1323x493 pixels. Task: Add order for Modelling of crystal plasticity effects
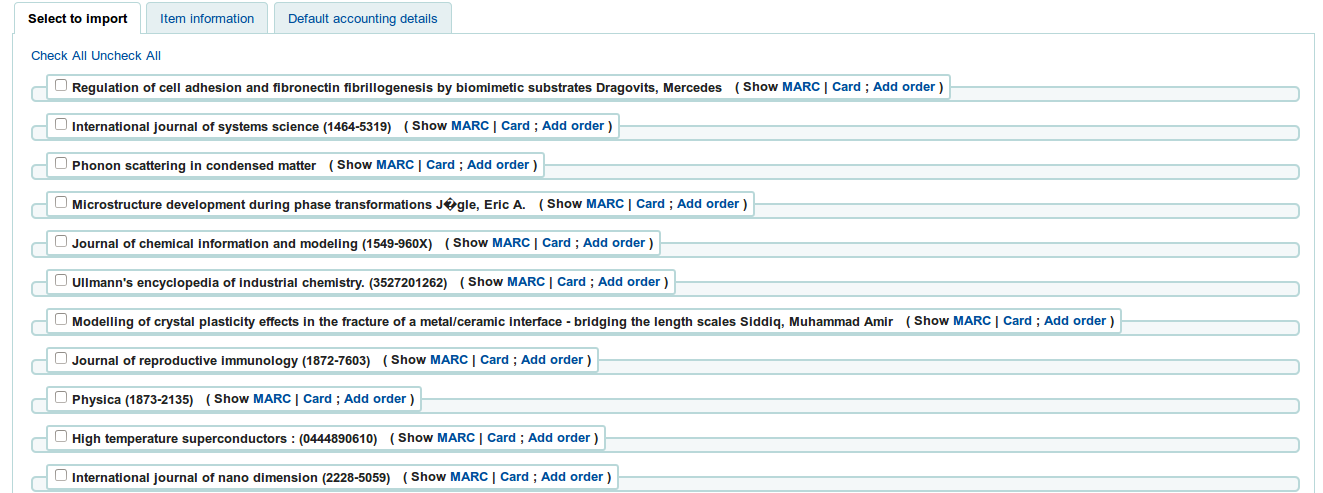(x=1075, y=321)
